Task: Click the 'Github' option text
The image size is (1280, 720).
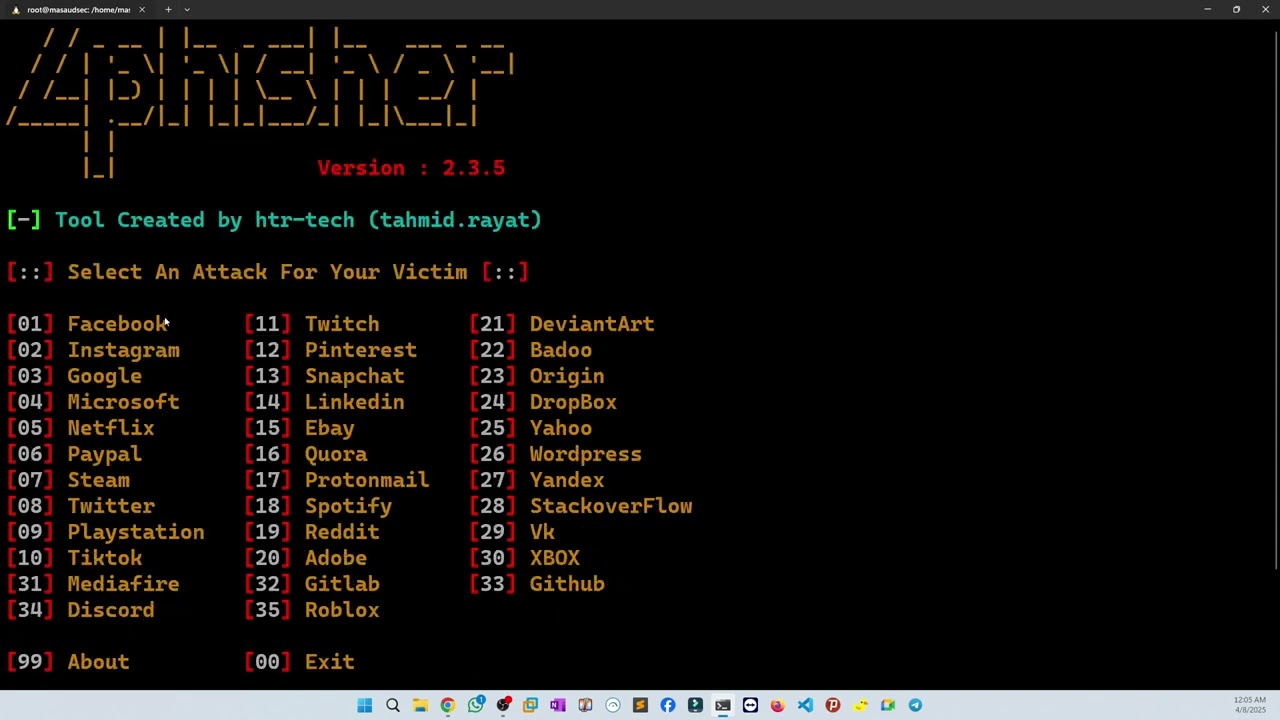Action: pyautogui.click(x=567, y=584)
